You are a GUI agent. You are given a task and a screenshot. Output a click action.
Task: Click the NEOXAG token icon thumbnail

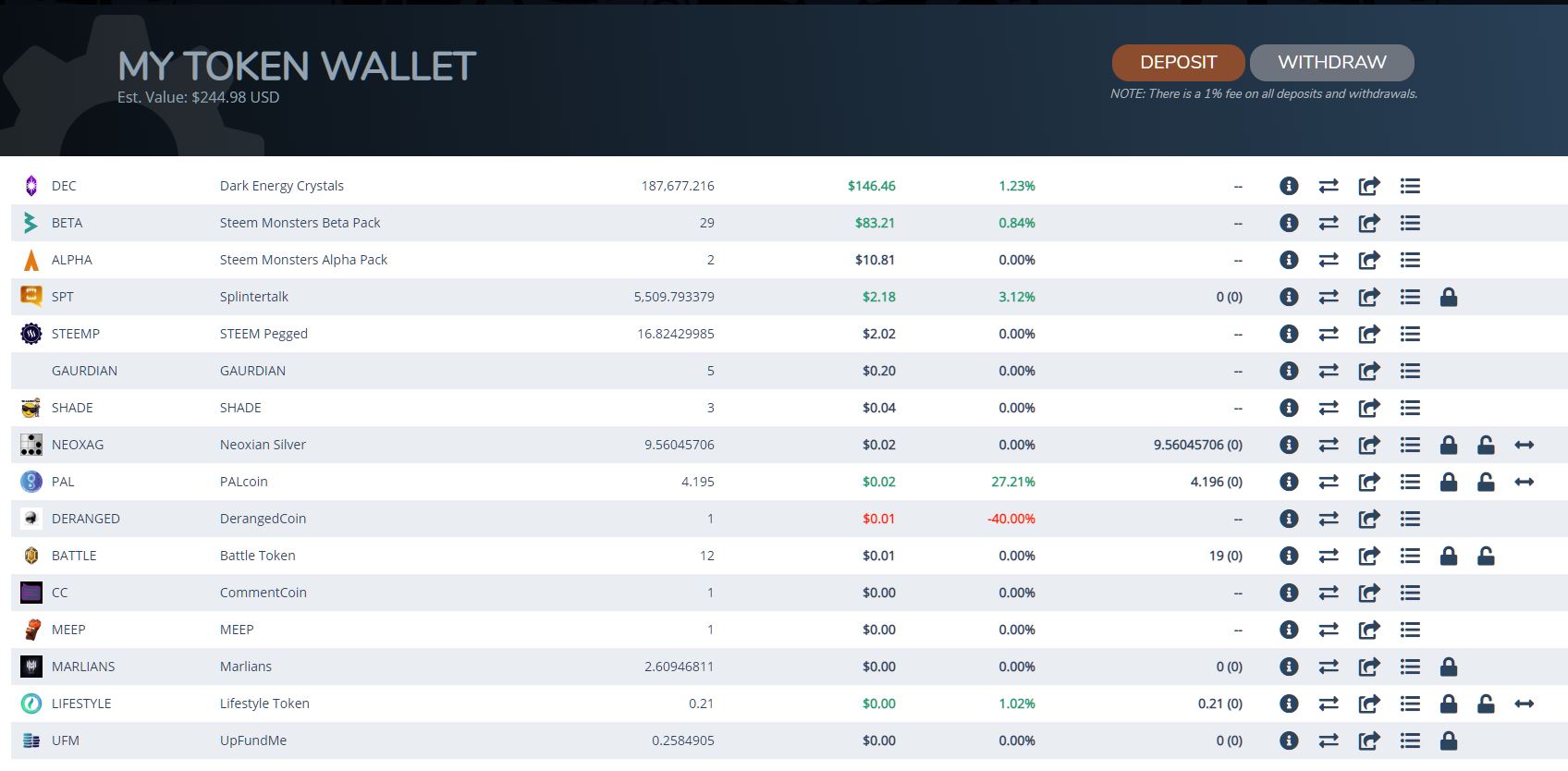click(31, 445)
